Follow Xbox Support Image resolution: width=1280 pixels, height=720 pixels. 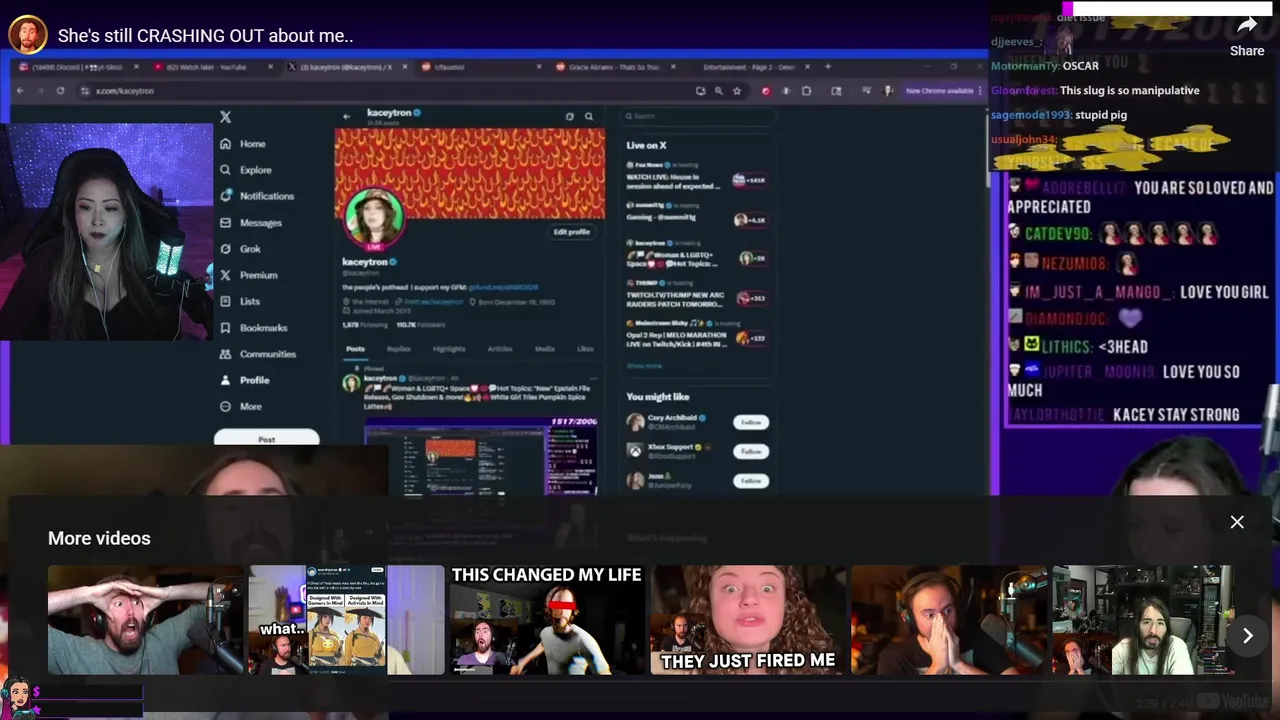pyautogui.click(x=750, y=451)
